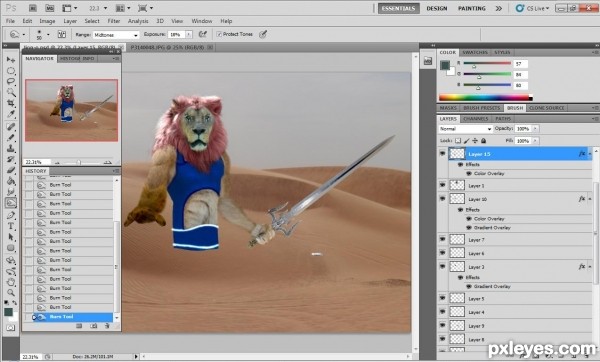600x362 pixels.
Task: Switch to the Painting workspace
Action: click(x=471, y=8)
